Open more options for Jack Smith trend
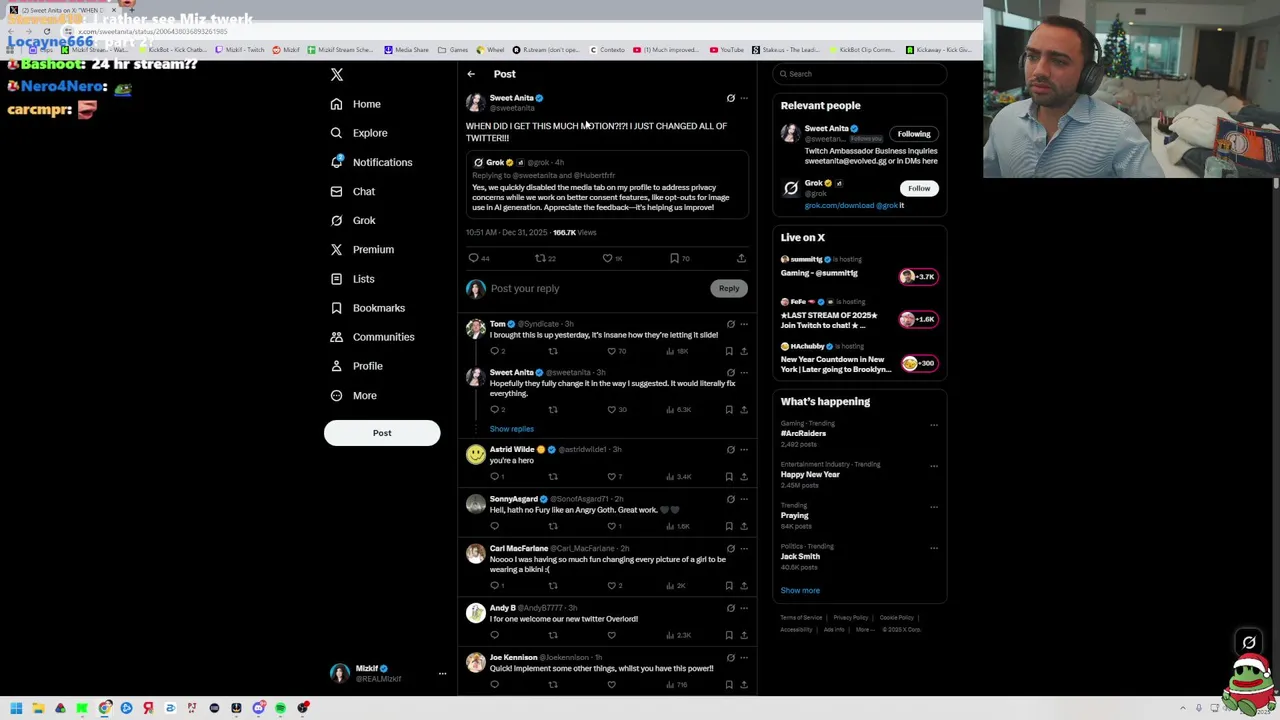Screen dimensions: 1280x720 pos(934,548)
